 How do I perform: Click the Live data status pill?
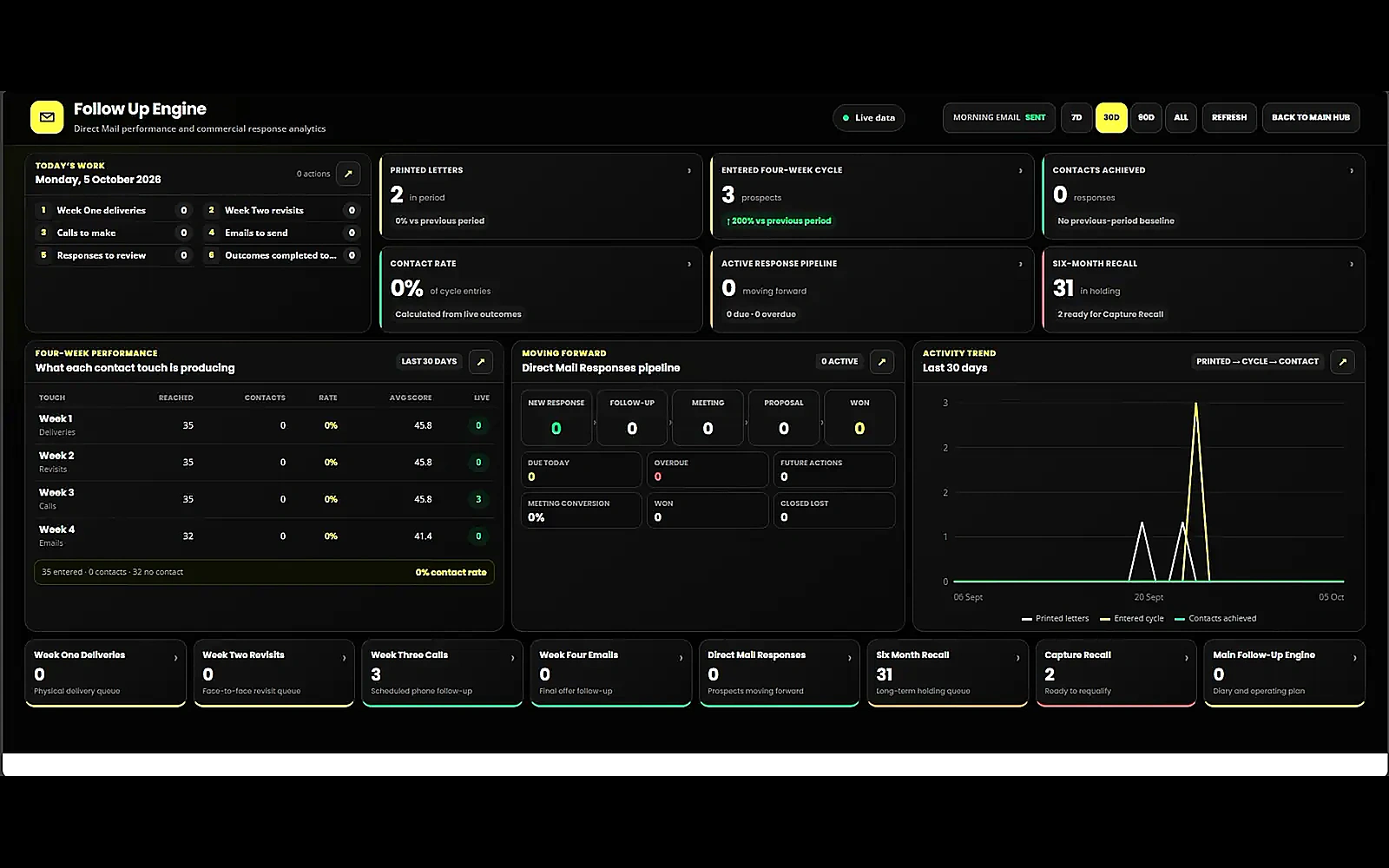click(869, 118)
